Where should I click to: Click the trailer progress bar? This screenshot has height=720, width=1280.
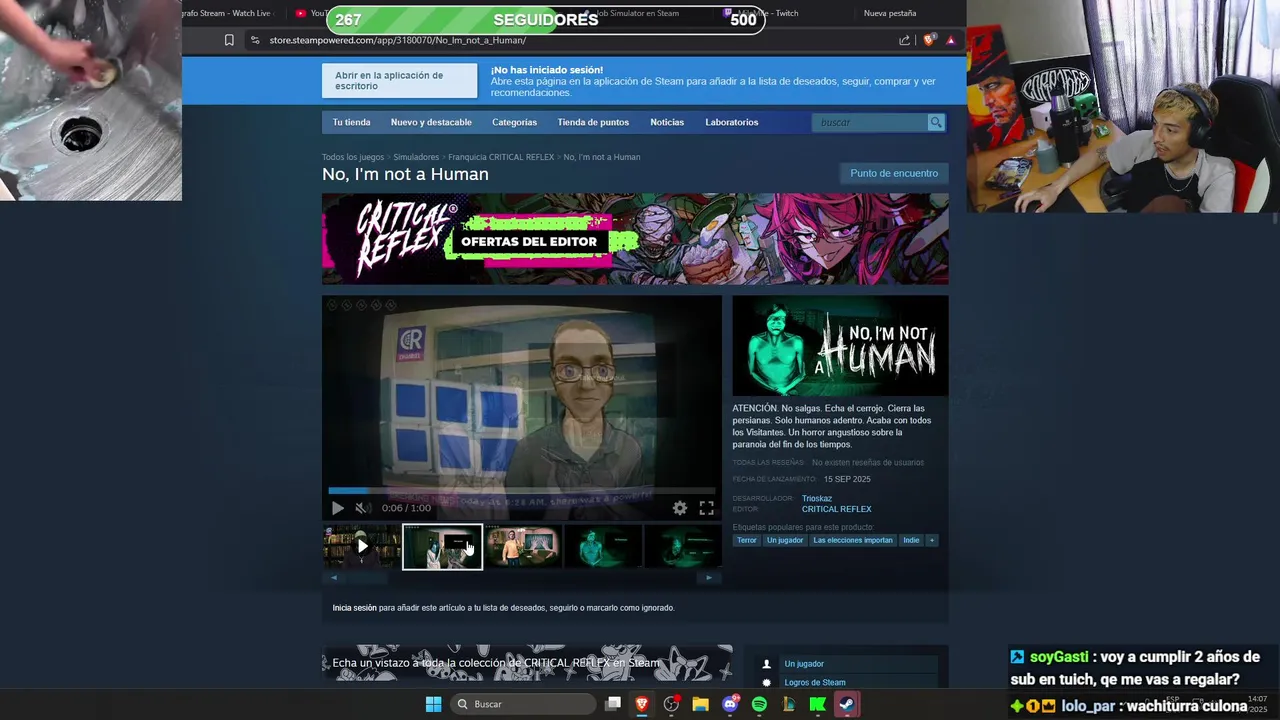522,491
